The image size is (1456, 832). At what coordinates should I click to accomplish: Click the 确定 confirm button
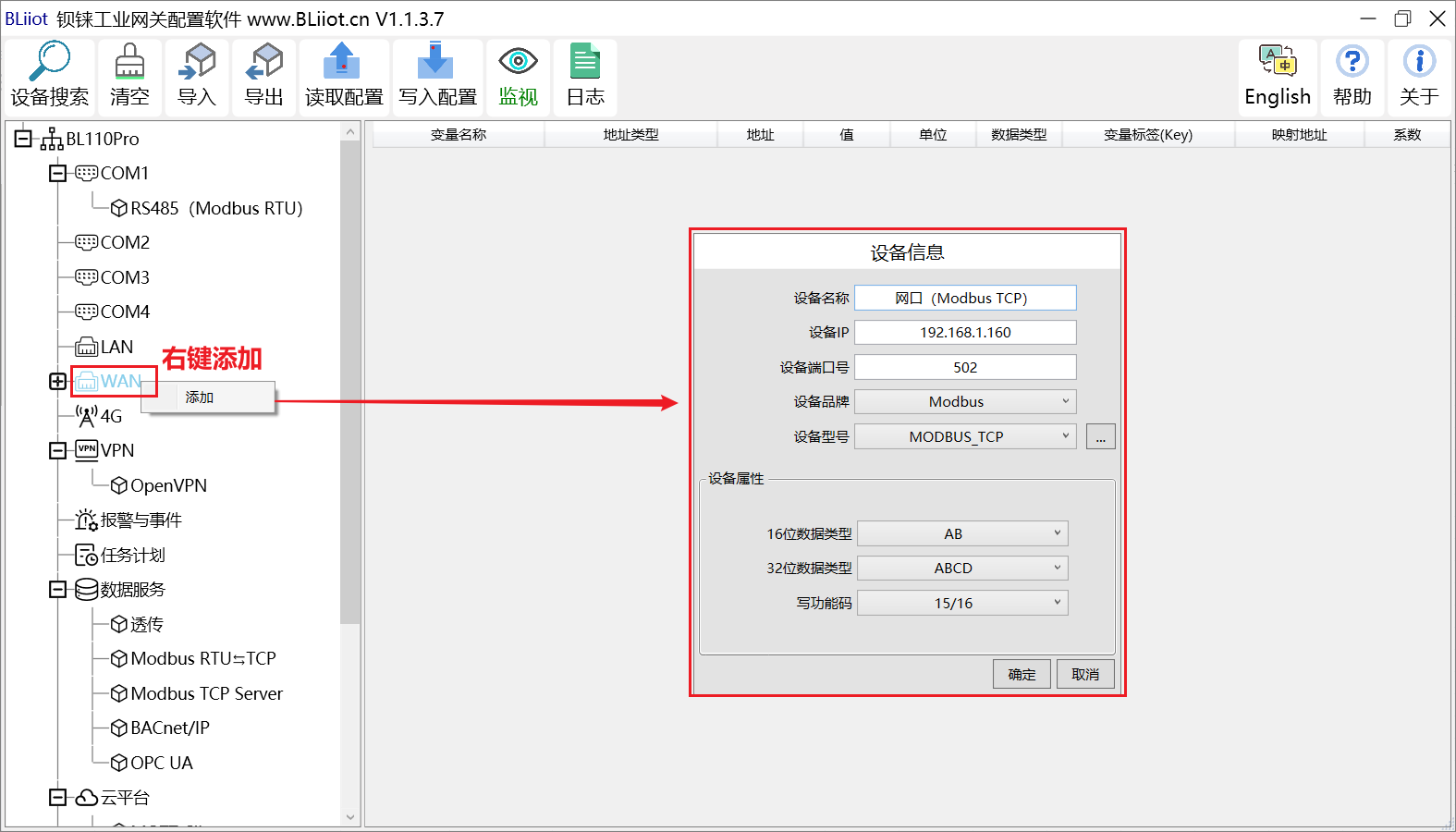click(1022, 674)
